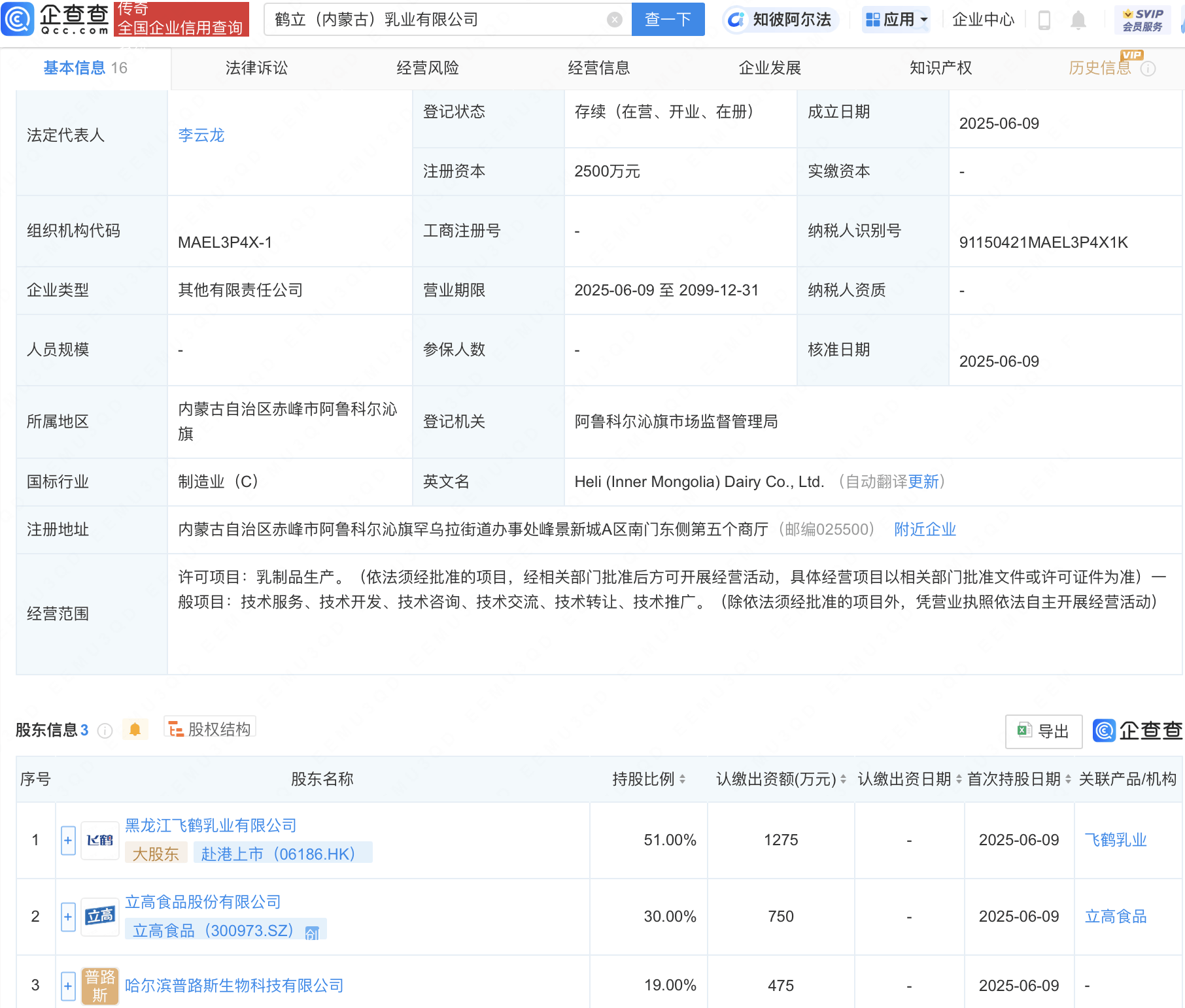This screenshot has width=1185, height=1008.
Task: Click info icon next to 股东信息
Action: (x=105, y=731)
